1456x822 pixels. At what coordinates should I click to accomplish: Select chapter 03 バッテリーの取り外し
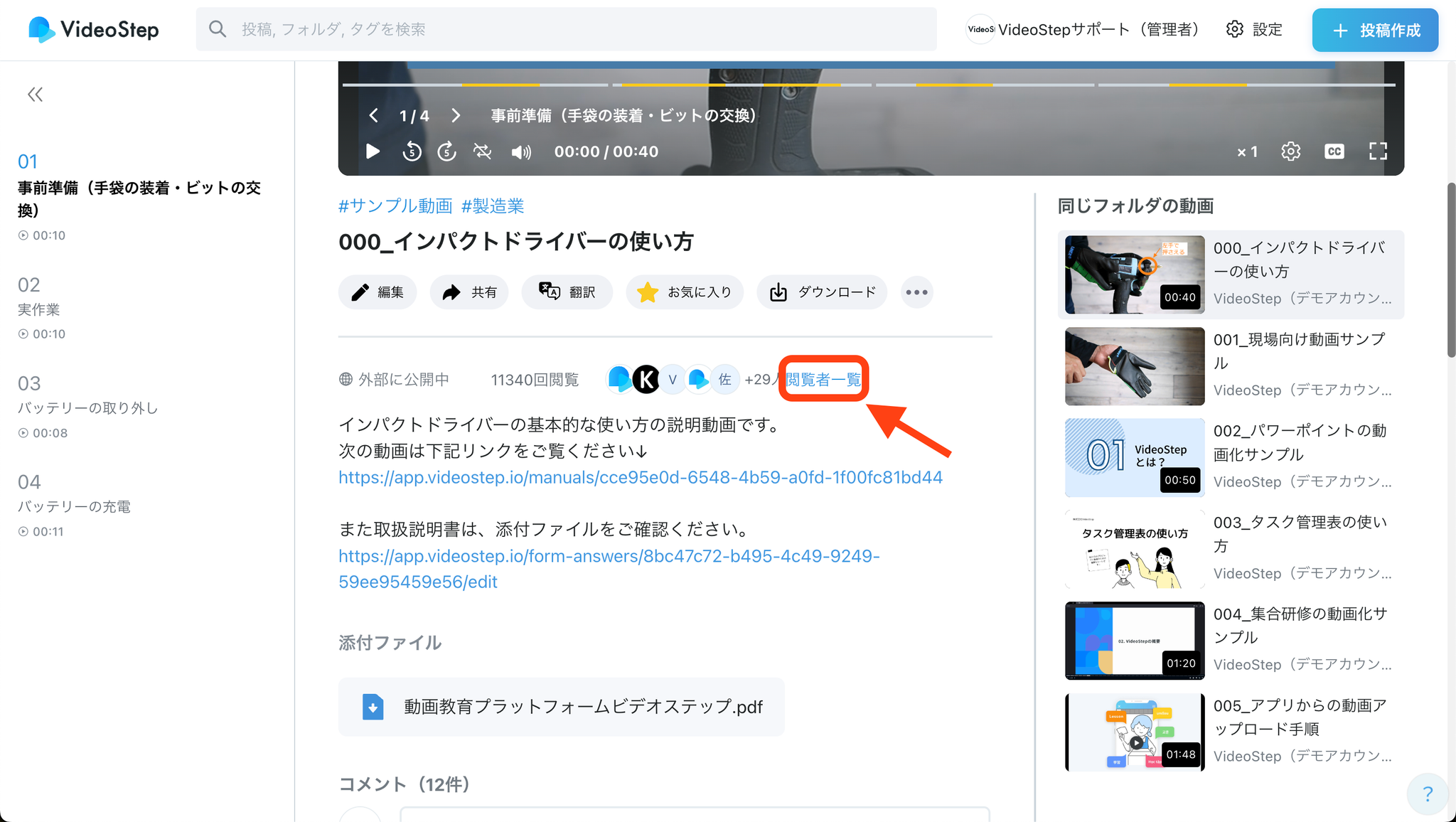[x=87, y=407]
